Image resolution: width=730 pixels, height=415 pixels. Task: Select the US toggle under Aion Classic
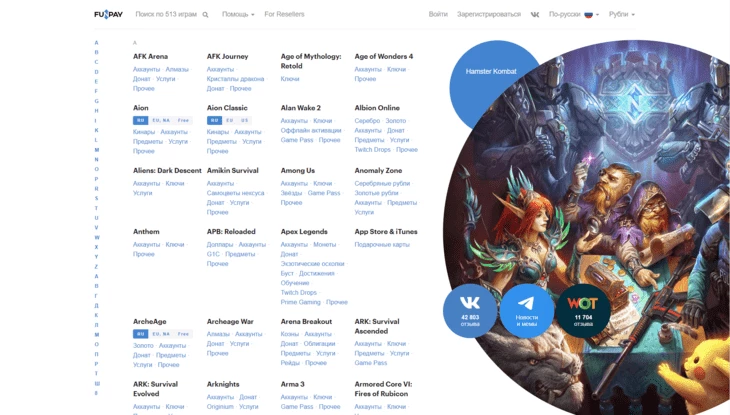point(244,120)
